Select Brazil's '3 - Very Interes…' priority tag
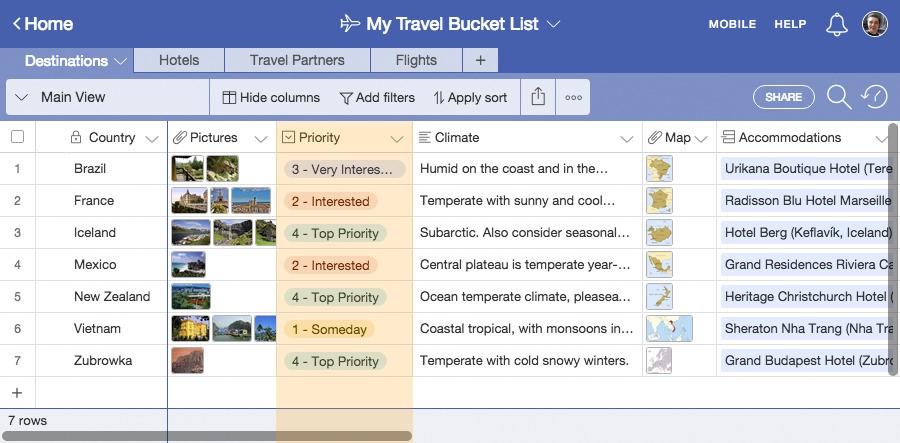This screenshot has height=443, width=900. coord(344,169)
